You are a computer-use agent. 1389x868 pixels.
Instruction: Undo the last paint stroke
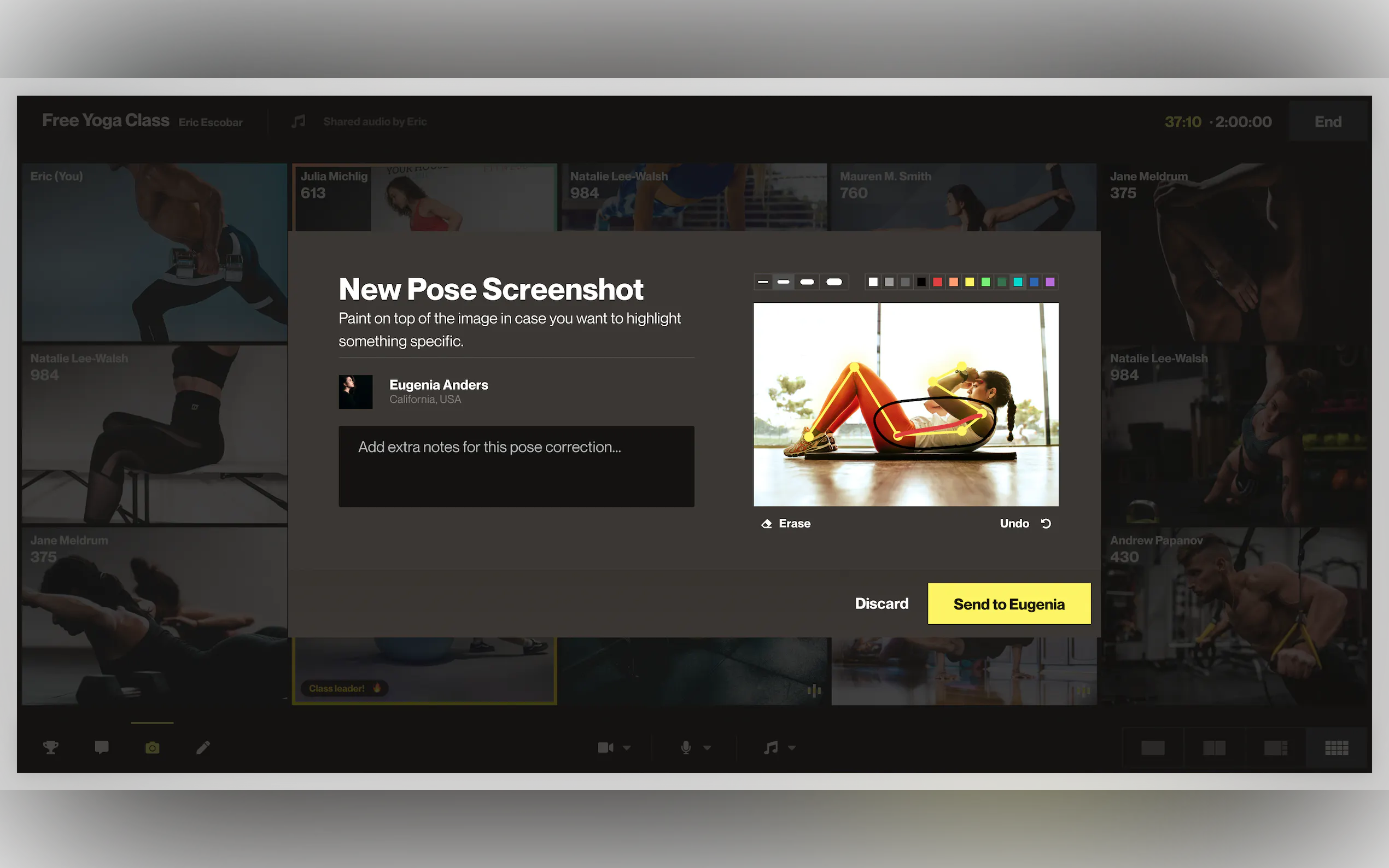coord(1025,524)
